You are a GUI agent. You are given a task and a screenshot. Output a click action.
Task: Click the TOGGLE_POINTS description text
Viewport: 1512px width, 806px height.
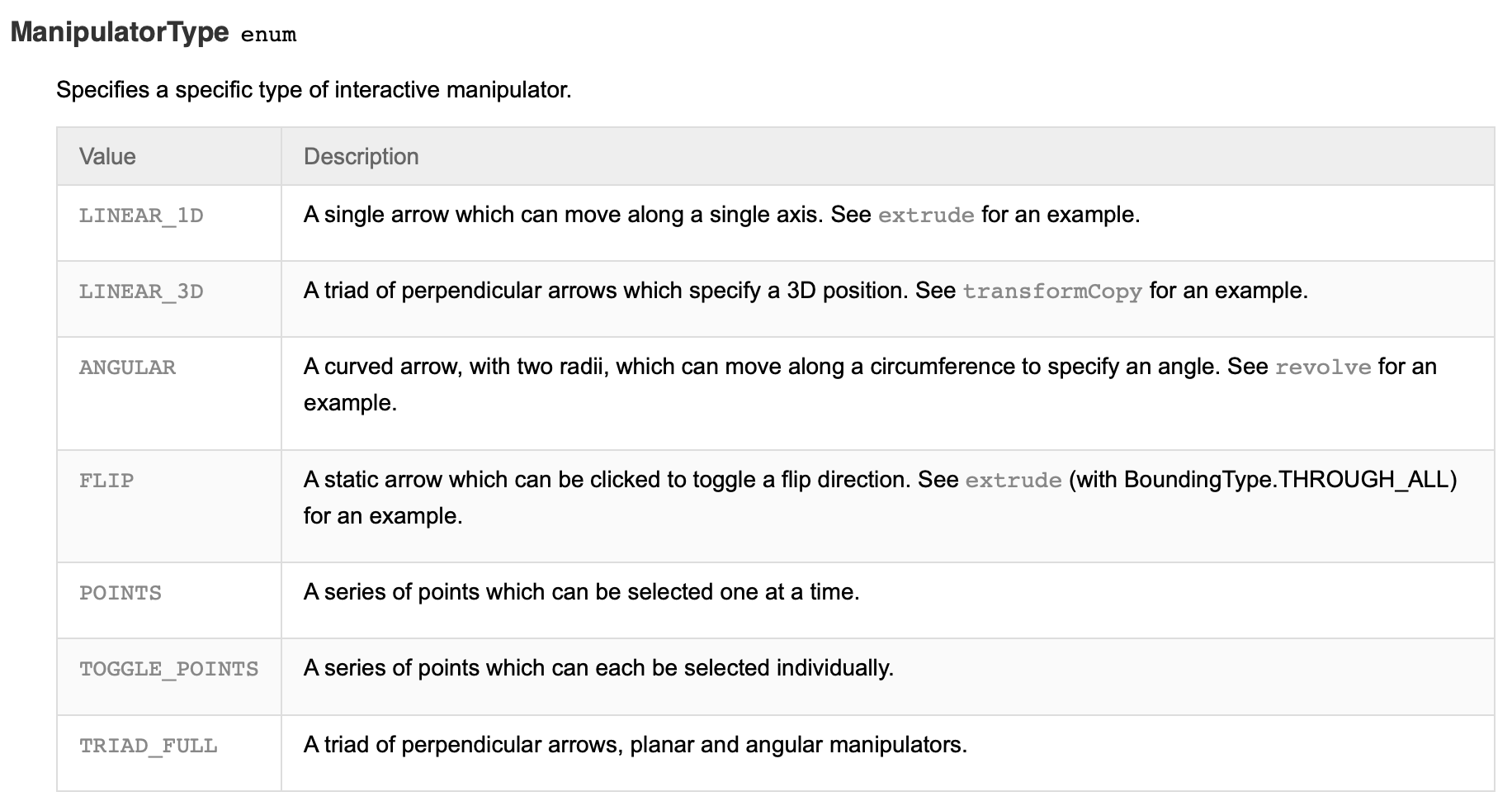coord(598,668)
